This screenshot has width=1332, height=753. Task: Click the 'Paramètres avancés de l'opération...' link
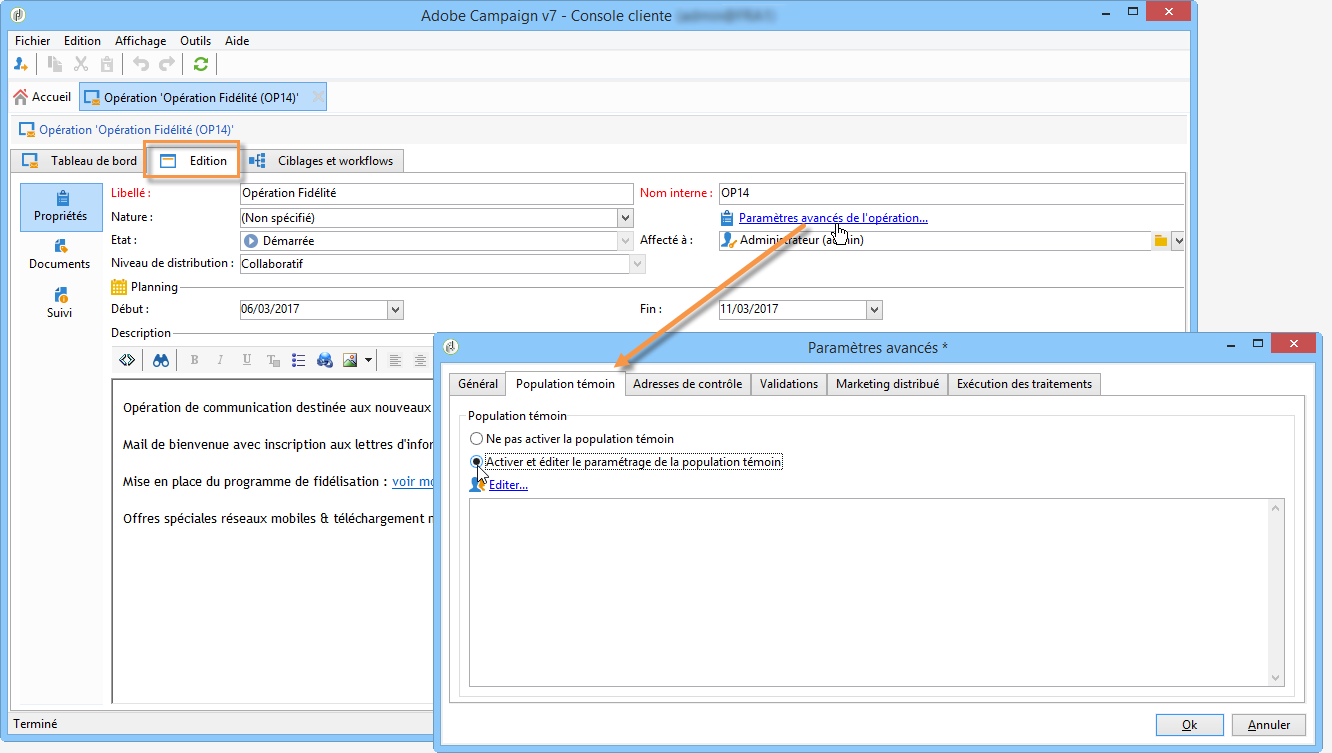tap(833, 218)
